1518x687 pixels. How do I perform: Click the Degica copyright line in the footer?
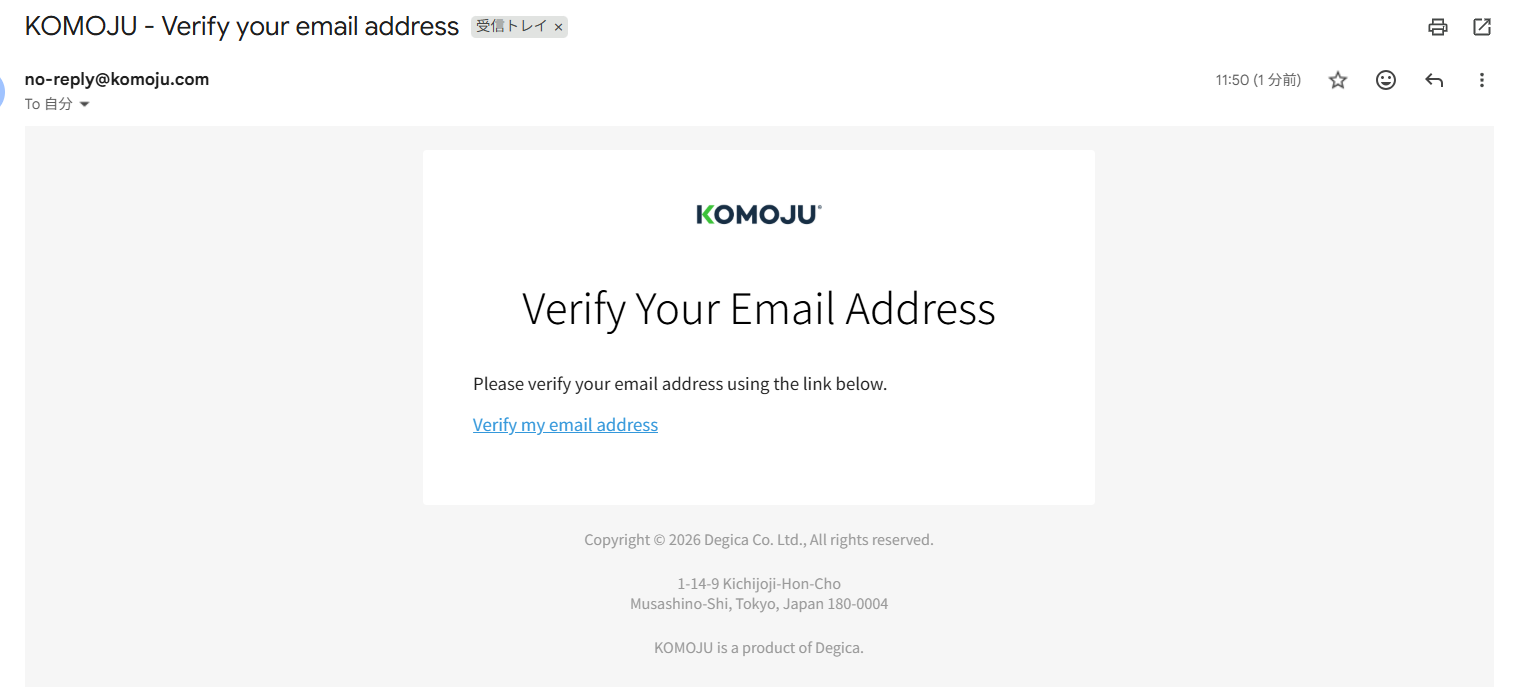[758, 540]
